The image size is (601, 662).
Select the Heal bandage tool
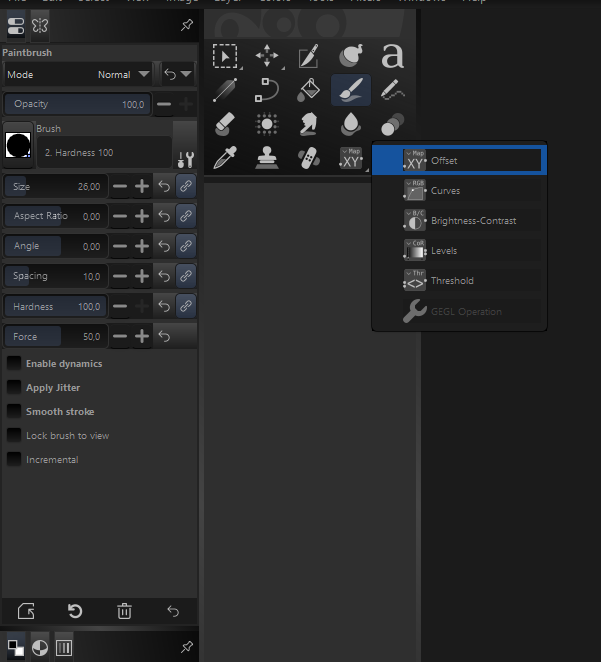(x=309, y=157)
